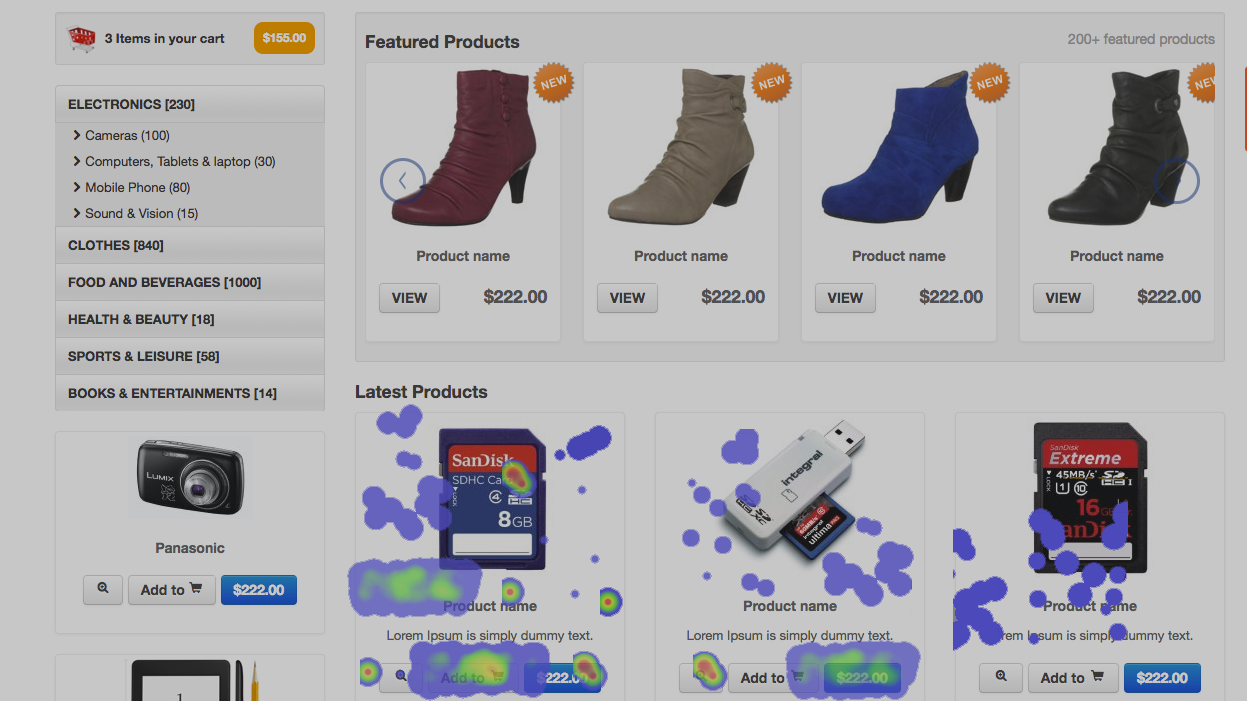1247x701 pixels.
Task: Click VIEW under the blue boot
Action: (845, 298)
